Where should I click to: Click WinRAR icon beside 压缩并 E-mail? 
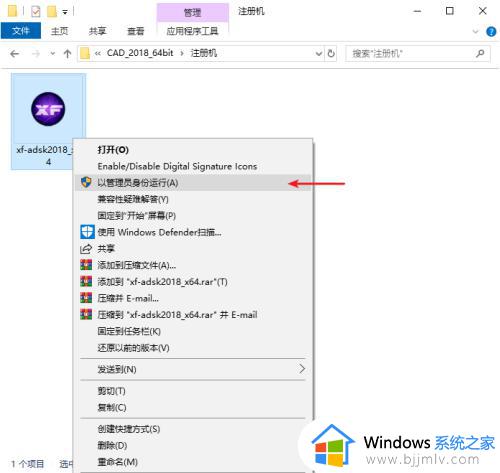click(86, 298)
